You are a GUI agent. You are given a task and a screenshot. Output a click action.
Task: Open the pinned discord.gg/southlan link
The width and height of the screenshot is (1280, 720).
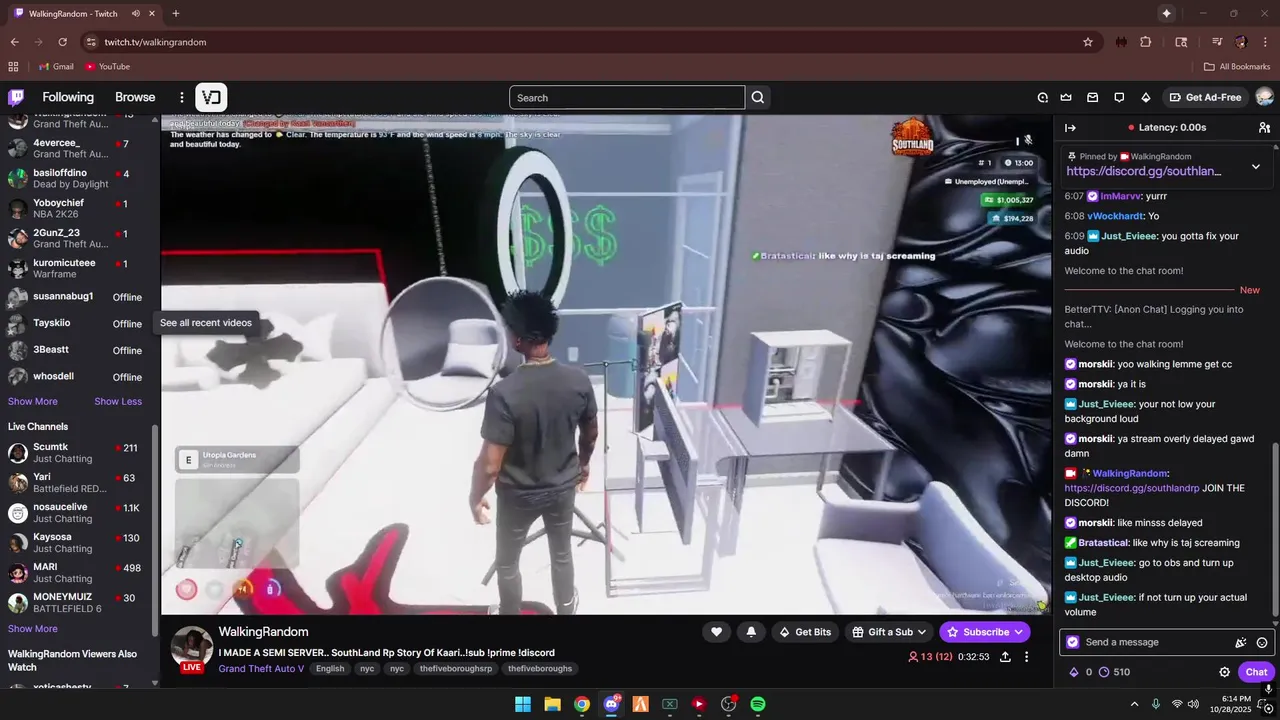coord(1143,171)
